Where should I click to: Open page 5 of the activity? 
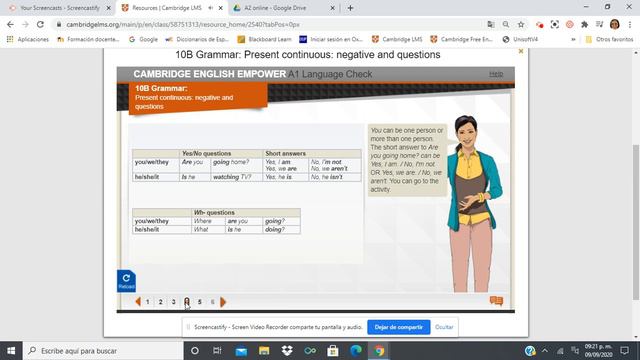(x=200, y=302)
